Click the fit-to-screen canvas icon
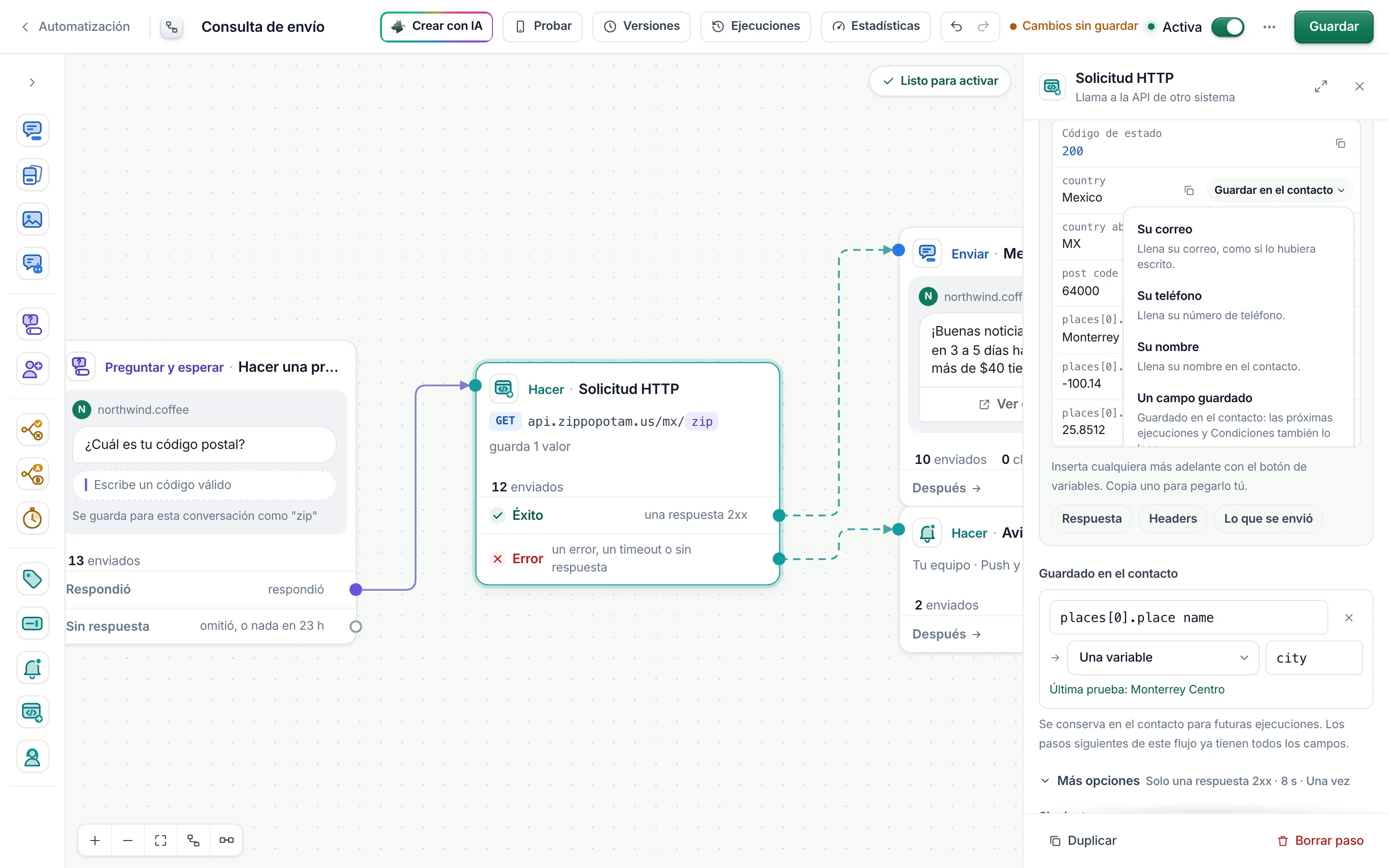 coord(161,841)
